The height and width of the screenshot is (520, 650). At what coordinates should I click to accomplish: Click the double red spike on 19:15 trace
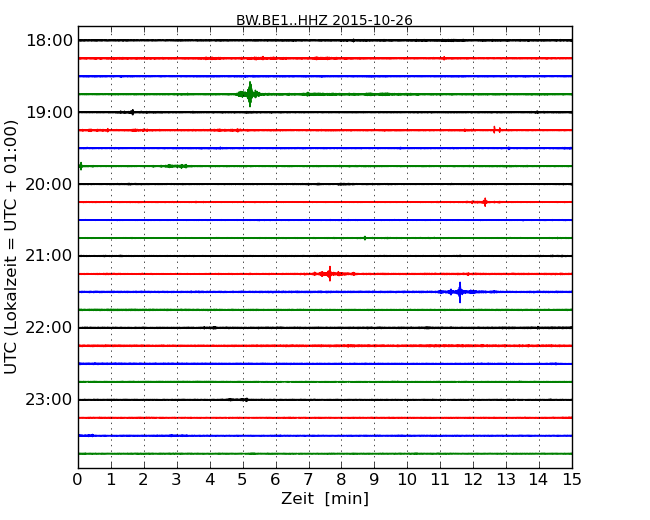497,130
